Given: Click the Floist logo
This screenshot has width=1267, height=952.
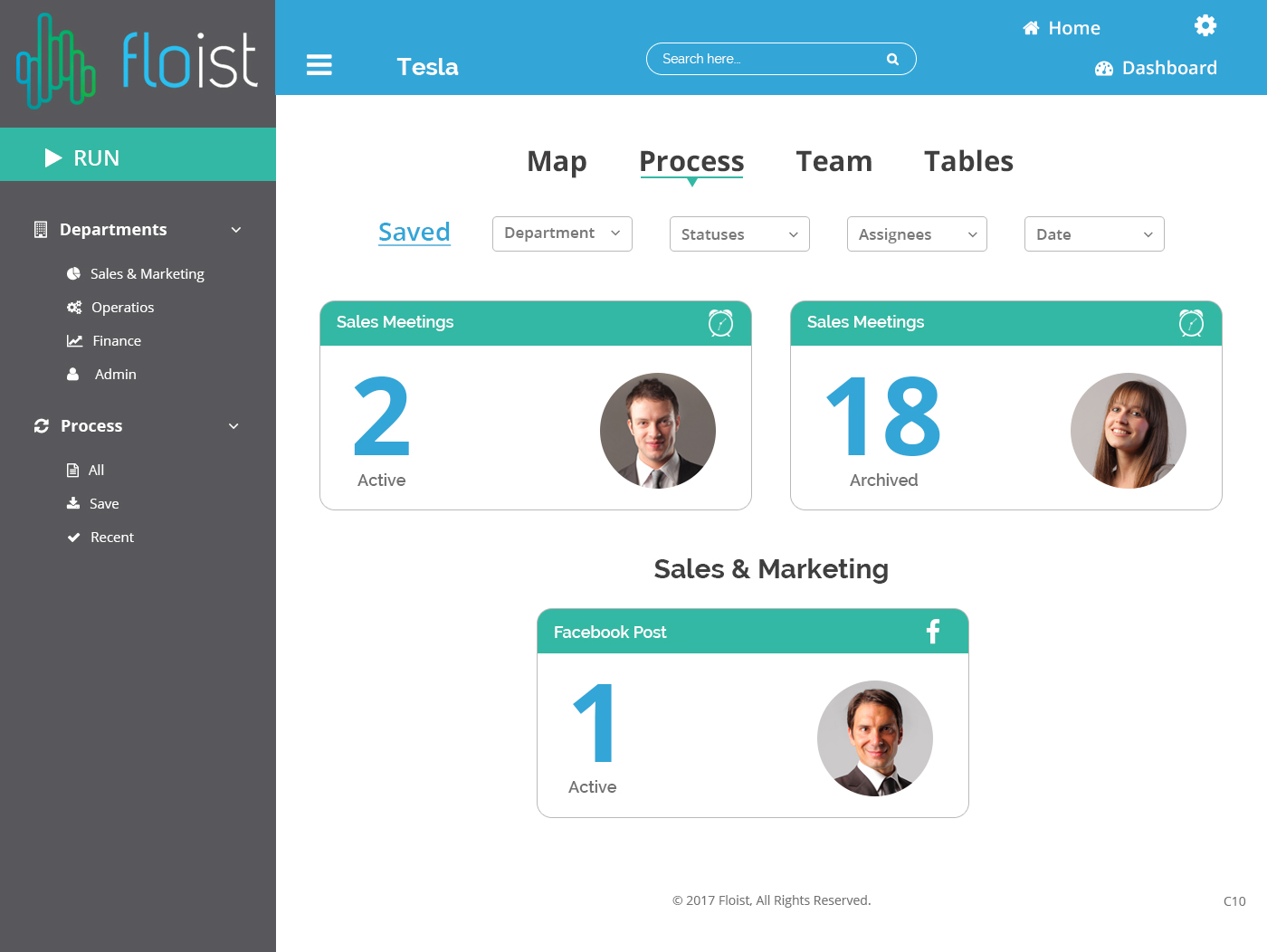Looking at the screenshot, I should pyautogui.click(x=138, y=62).
